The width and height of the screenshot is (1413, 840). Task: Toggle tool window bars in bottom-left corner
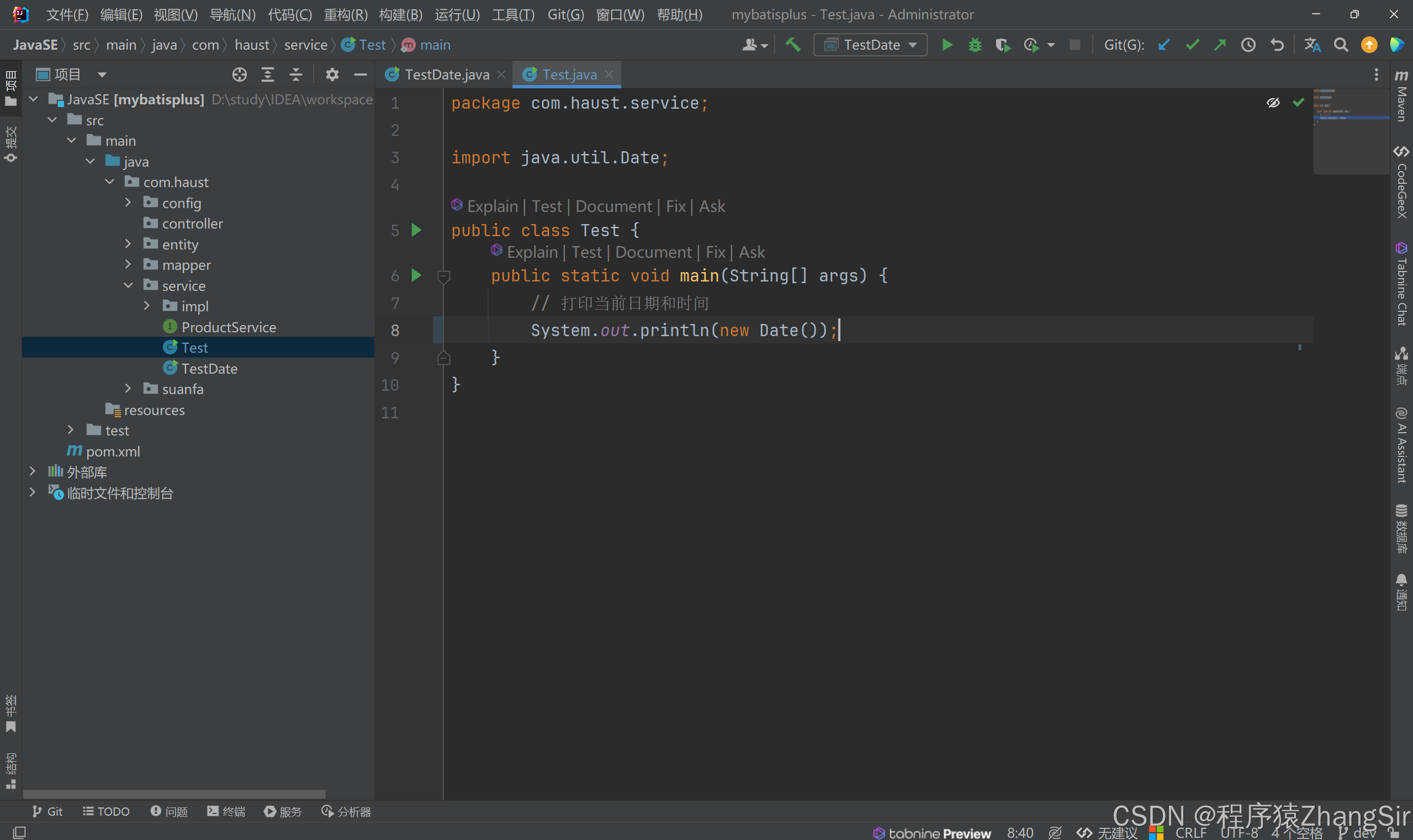19,832
